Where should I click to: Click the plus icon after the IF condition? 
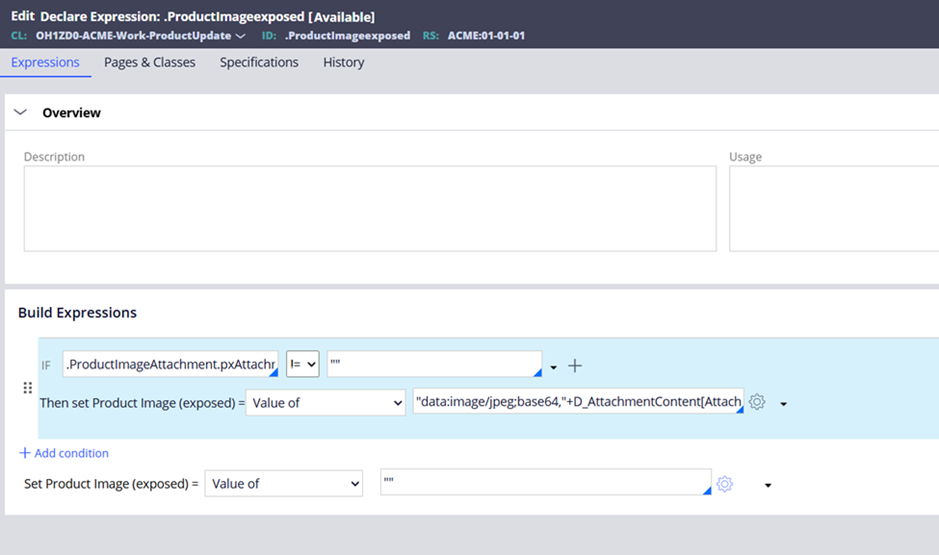coord(575,366)
